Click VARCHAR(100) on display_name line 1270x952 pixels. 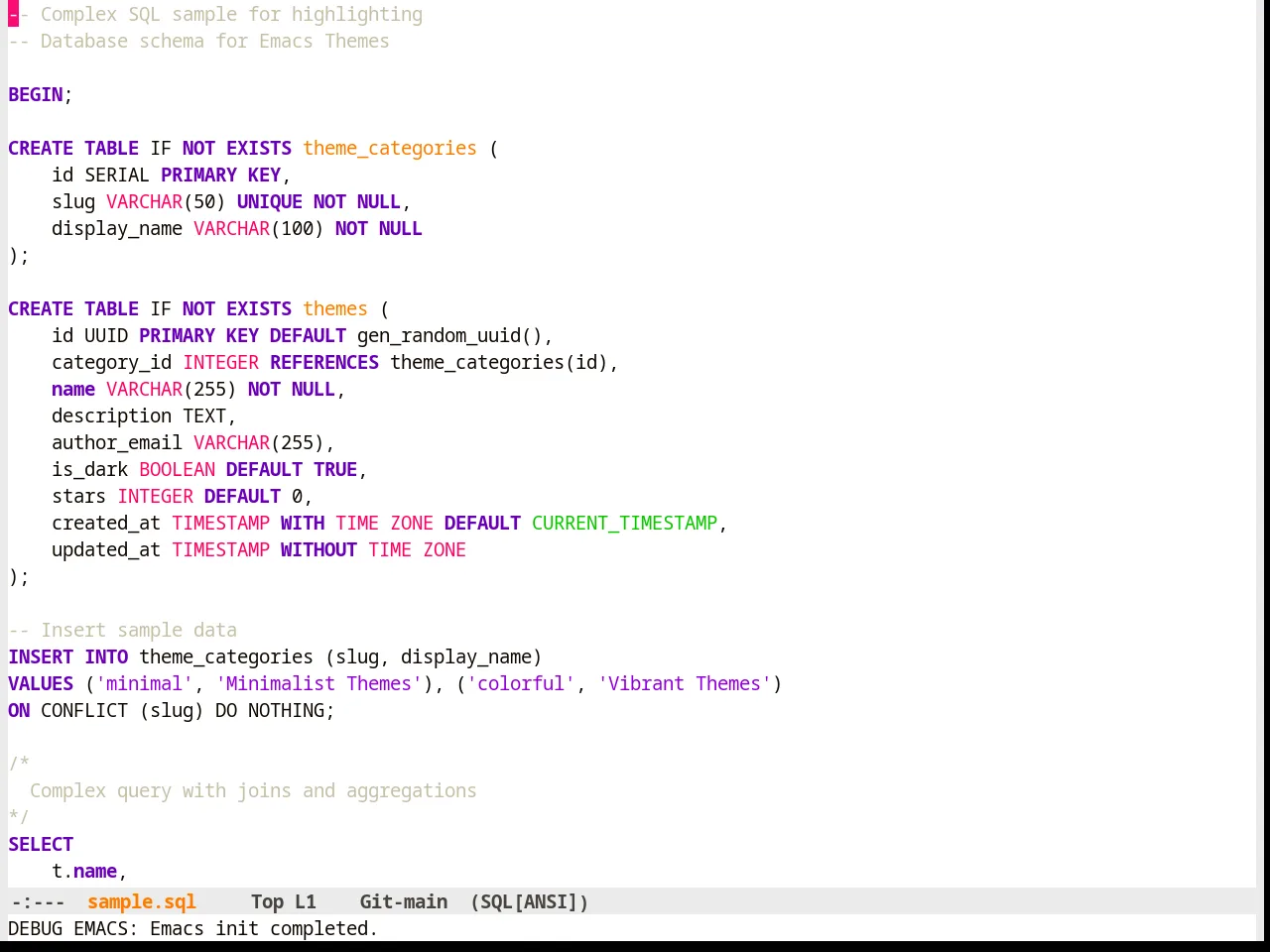pyautogui.click(x=259, y=228)
